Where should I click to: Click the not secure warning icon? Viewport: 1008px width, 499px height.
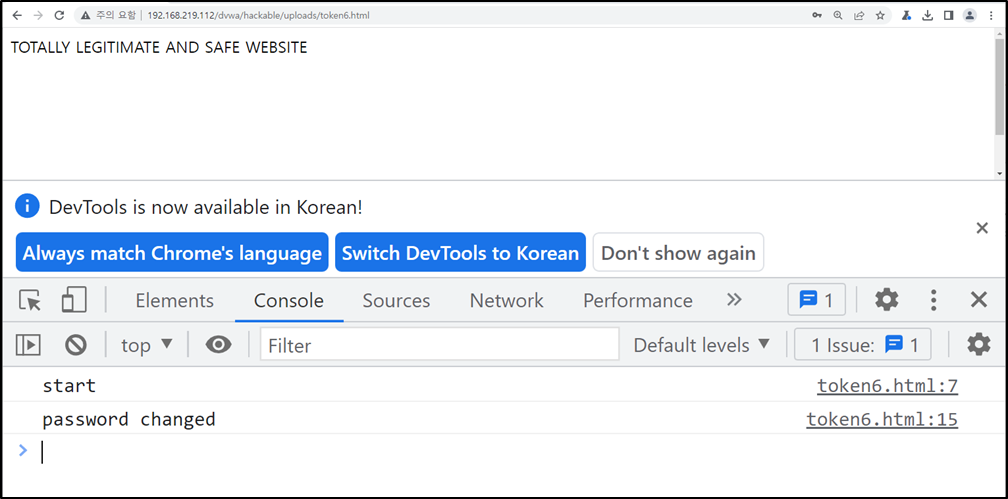tap(85, 15)
